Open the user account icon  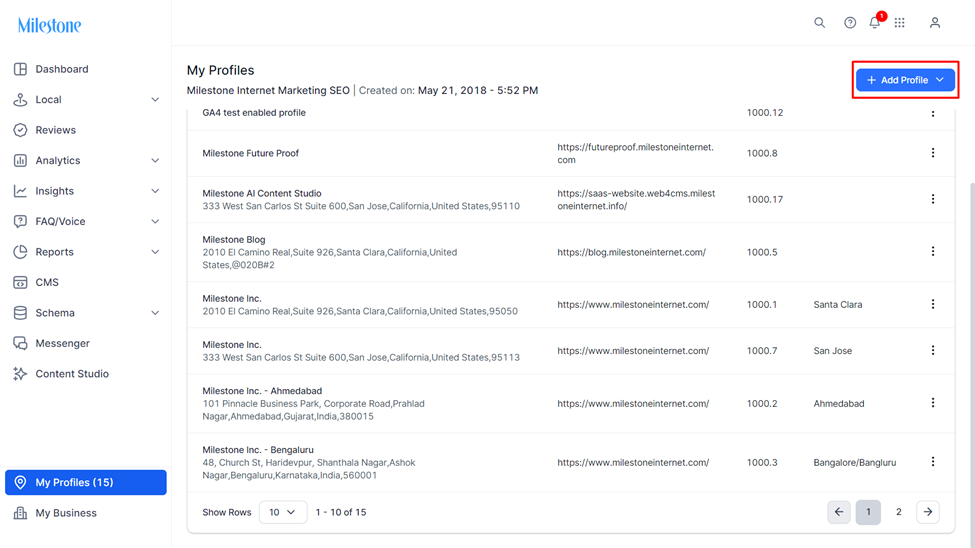(935, 23)
